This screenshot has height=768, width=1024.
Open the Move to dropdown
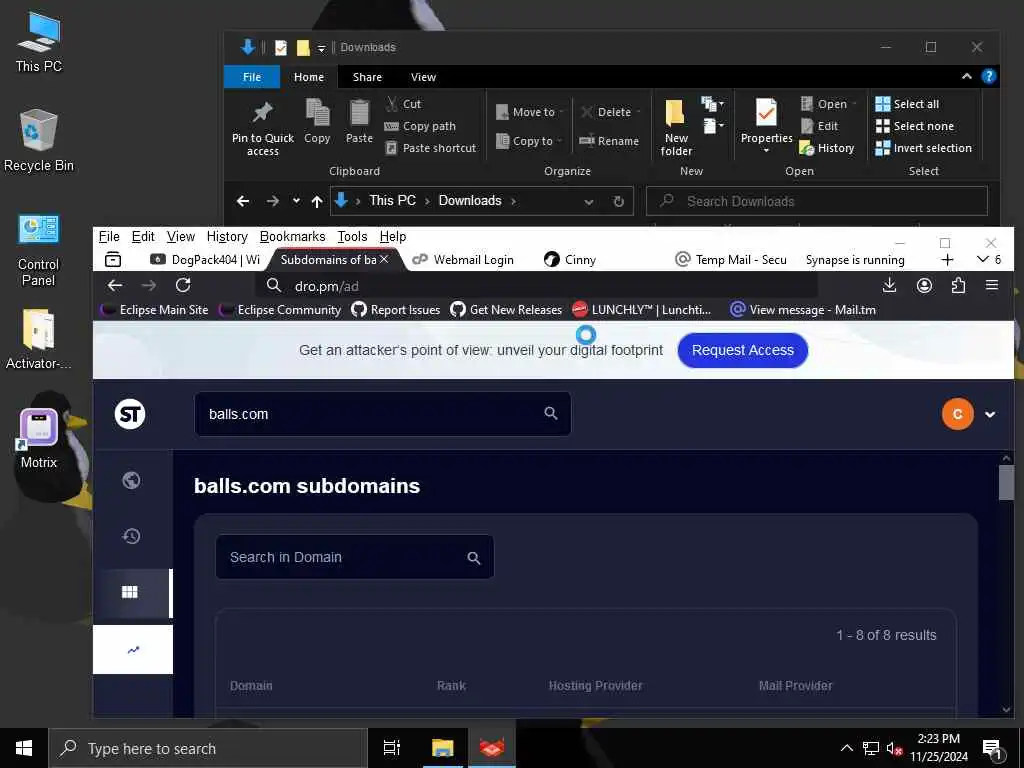pyautogui.click(x=530, y=112)
